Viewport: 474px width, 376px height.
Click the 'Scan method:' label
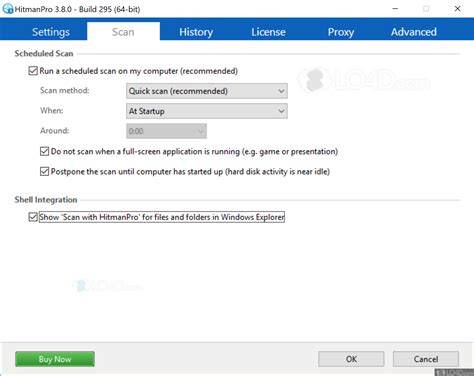tap(65, 91)
